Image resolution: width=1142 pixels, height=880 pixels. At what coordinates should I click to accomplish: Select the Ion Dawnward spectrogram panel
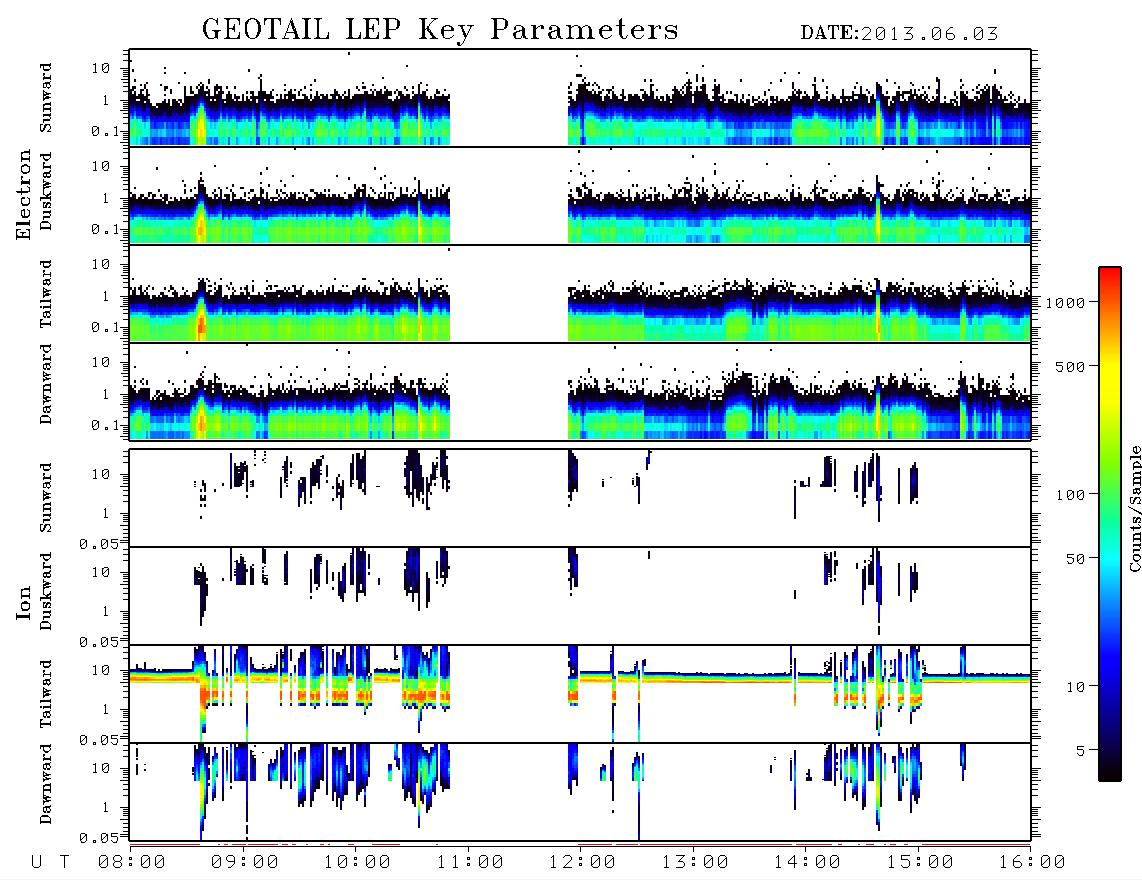pos(580,792)
